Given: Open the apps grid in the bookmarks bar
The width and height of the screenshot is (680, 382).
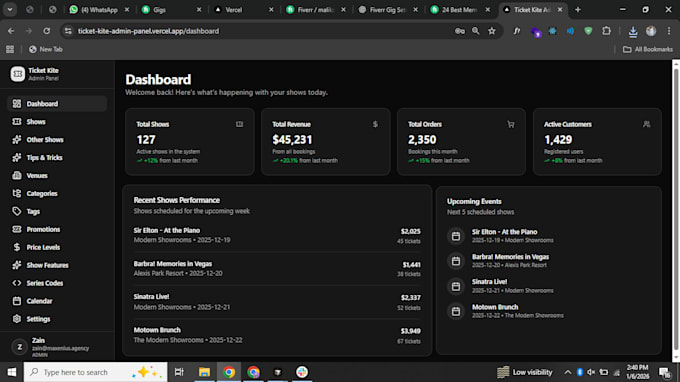Looking at the screenshot, I should 10,49.
